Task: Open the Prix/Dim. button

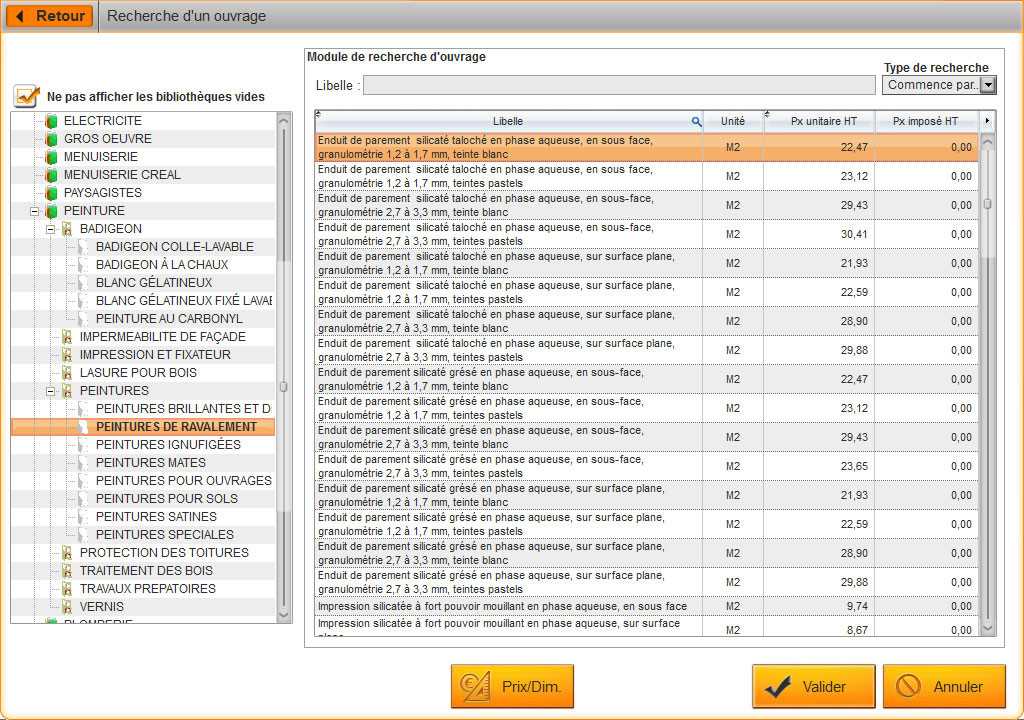Action: (513, 687)
